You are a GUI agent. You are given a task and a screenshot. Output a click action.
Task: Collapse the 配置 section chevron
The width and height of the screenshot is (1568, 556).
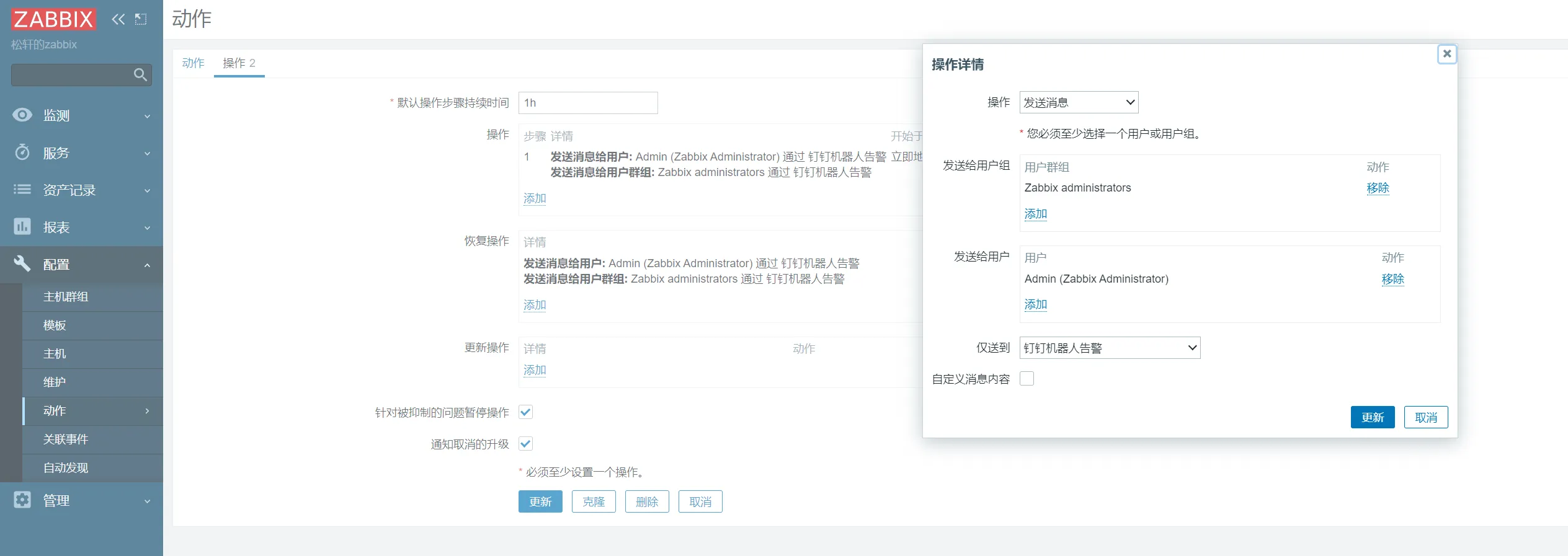(147, 265)
